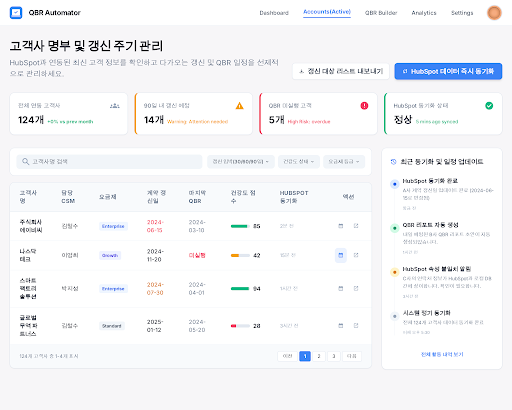Click the 스마트 팩토리 솔루션 customer name

click(x=28, y=288)
